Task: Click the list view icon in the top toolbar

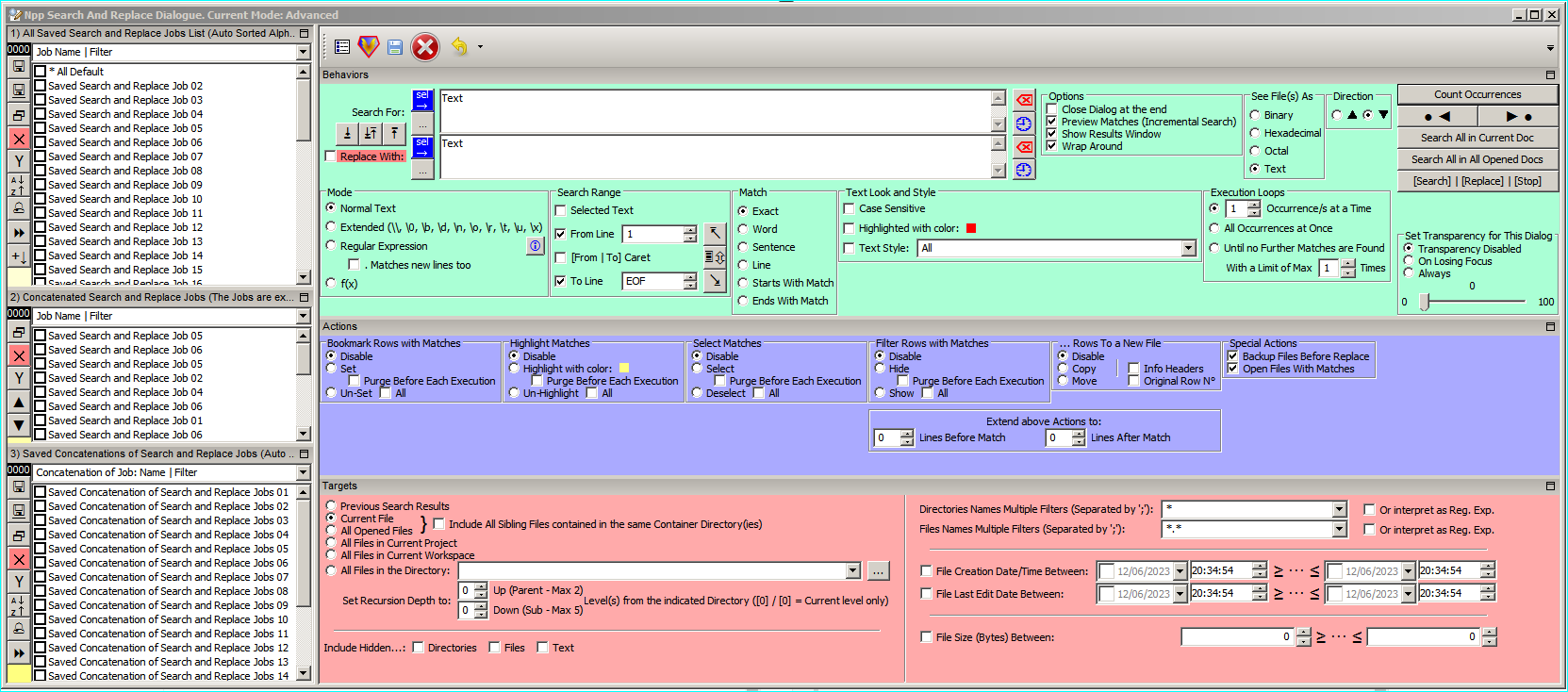Action: (x=342, y=47)
